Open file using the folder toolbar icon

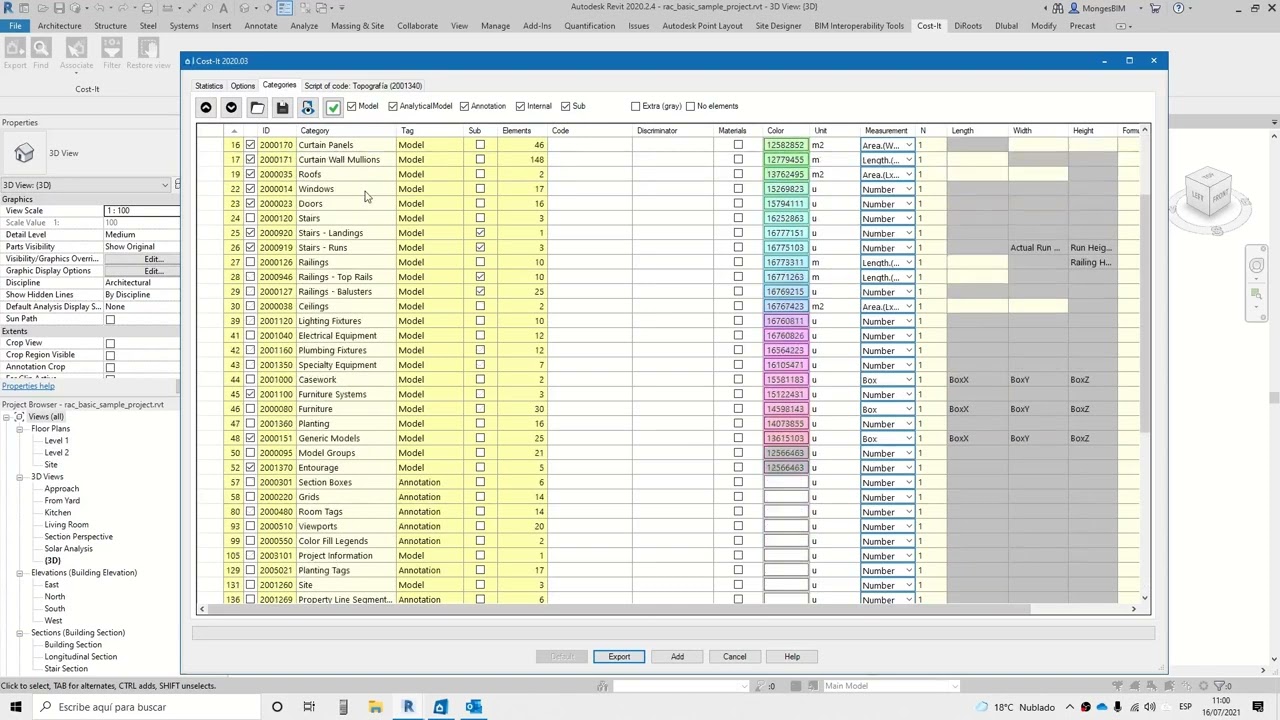point(257,108)
